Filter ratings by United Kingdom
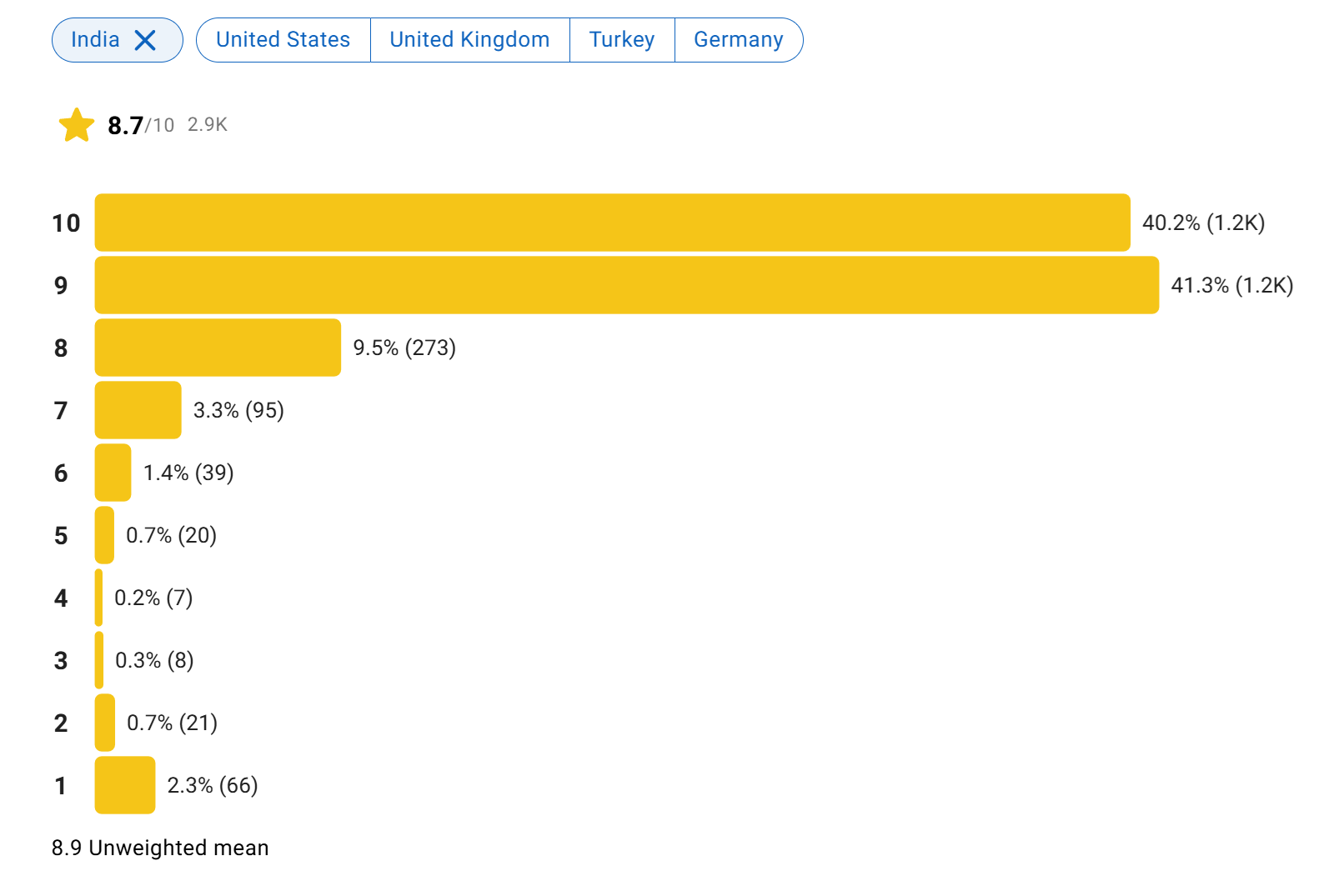Viewport: 1324px width, 896px height. tap(469, 40)
